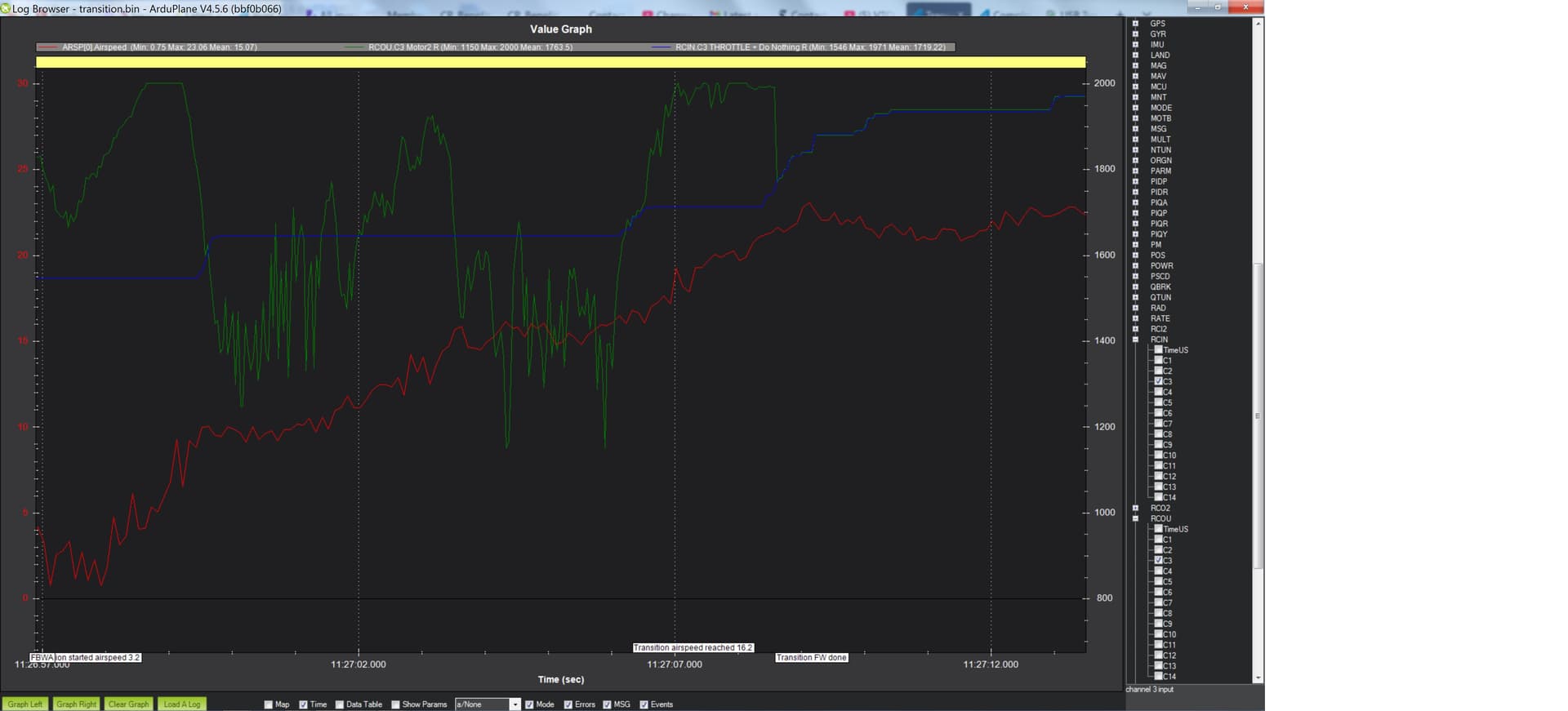
Task: Toggle the Errors checkbox
Action: pyautogui.click(x=568, y=704)
